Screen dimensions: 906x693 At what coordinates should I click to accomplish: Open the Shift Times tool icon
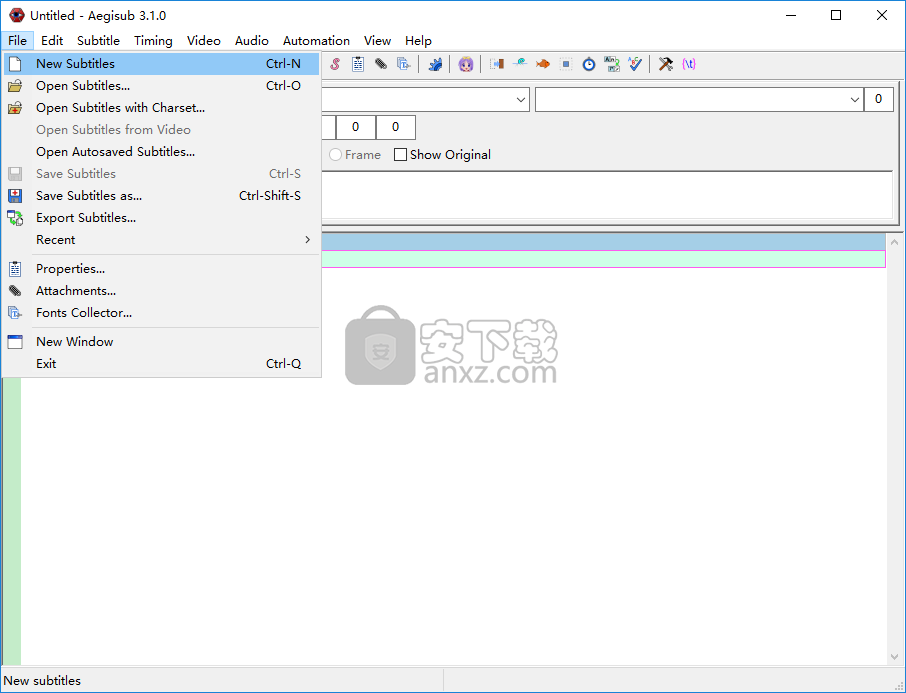point(497,64)
